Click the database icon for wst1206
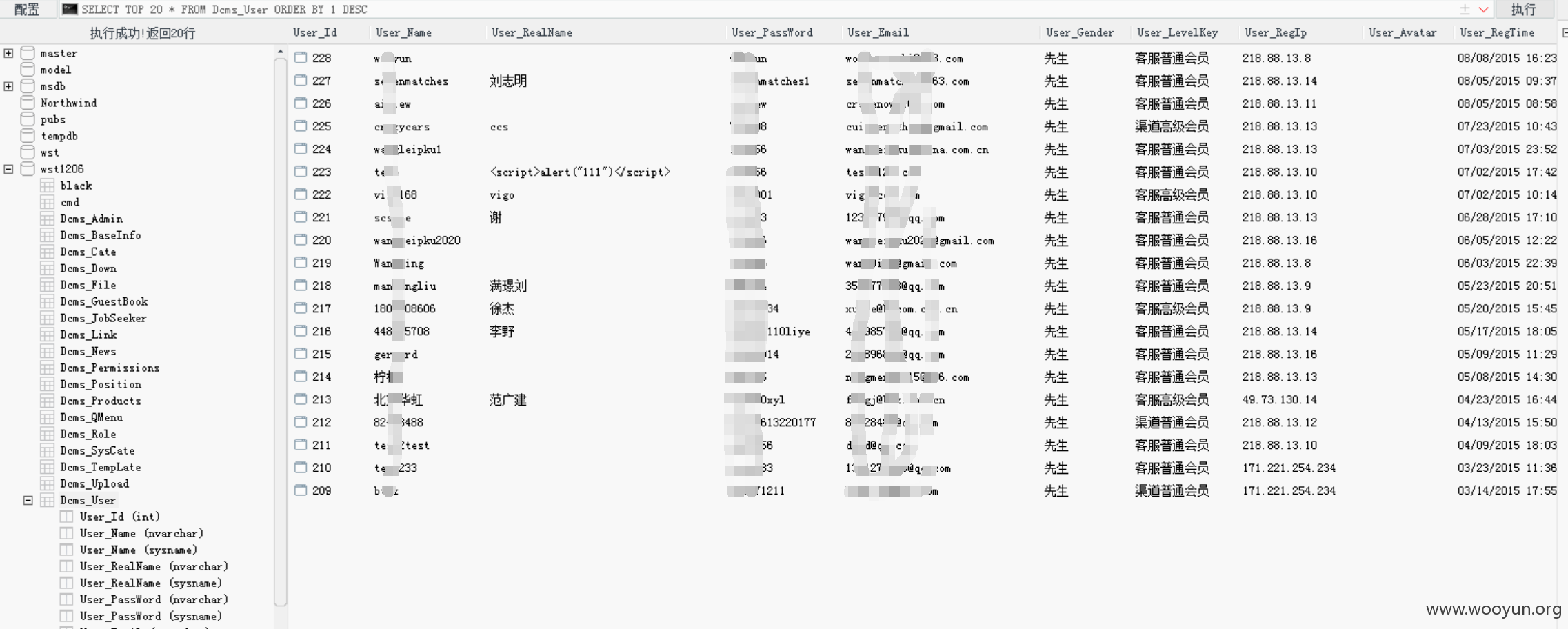The height and width of the screenshot is (629, 1568). point(28,169)
